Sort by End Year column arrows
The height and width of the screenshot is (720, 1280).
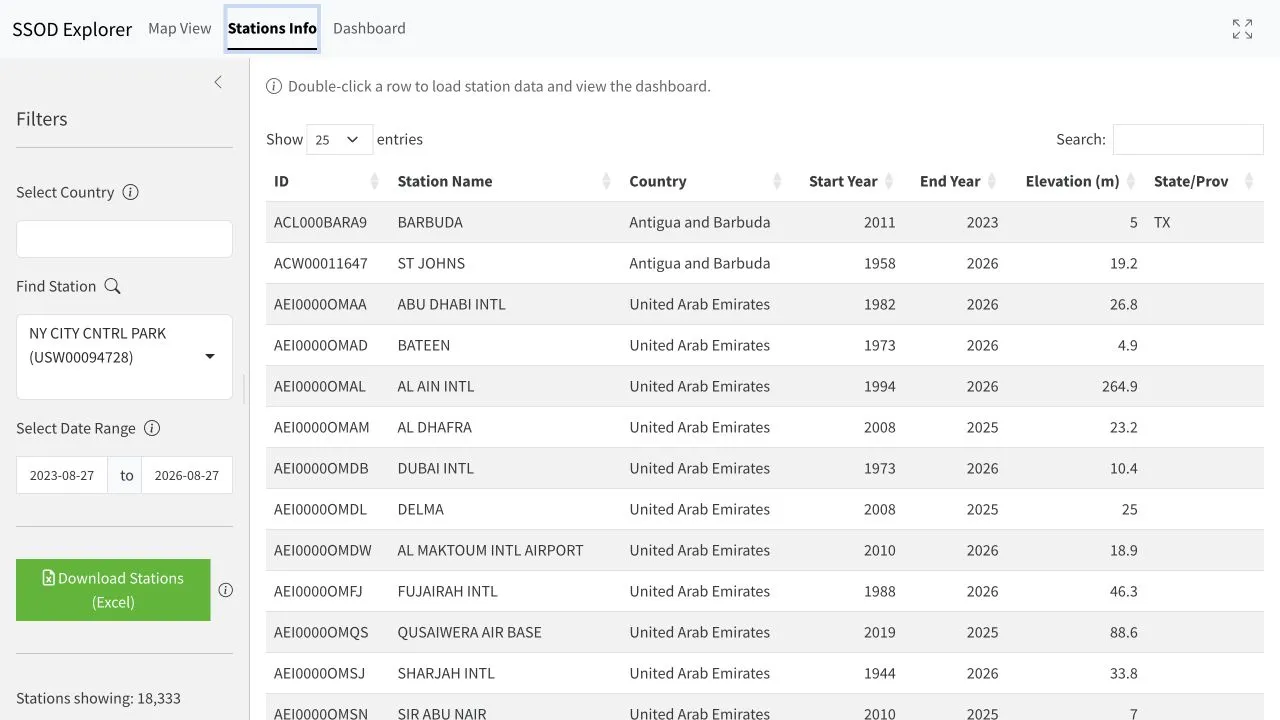[x=992, y=181]
